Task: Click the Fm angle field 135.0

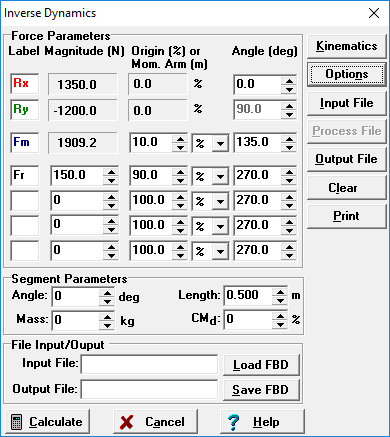Action: (258, 143)
